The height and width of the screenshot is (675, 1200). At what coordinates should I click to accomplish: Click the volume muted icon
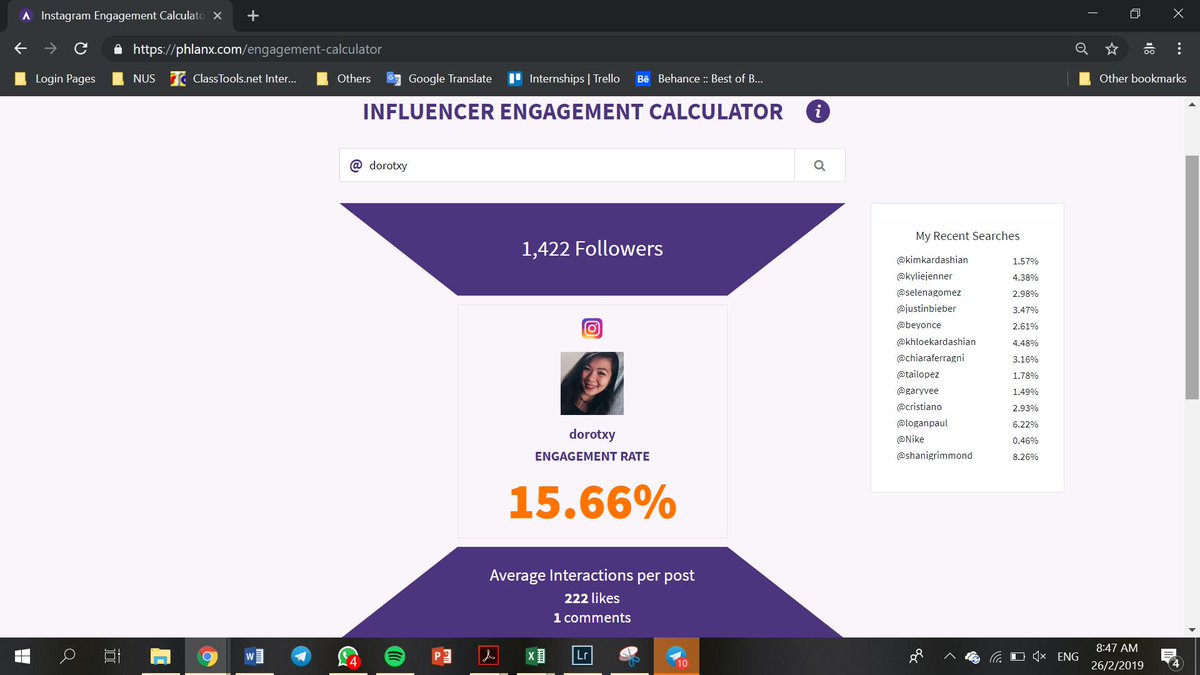[1040, 657]
